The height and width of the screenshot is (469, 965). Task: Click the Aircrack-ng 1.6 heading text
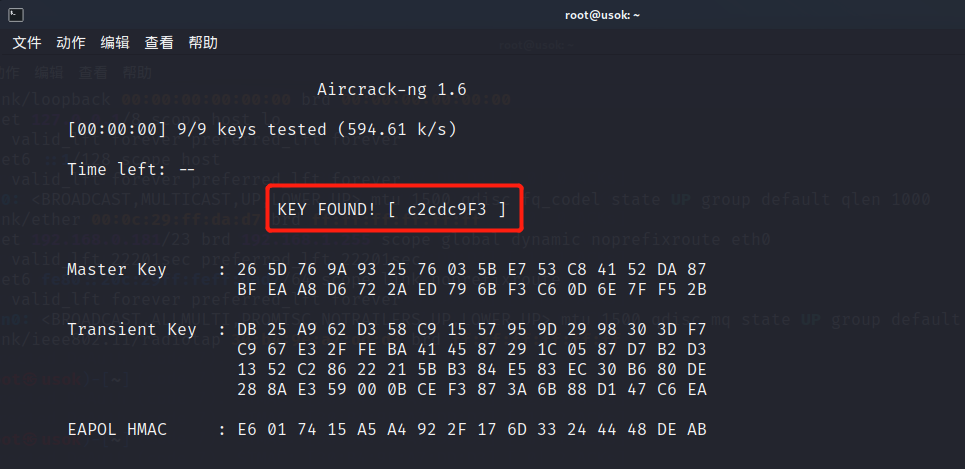click(392, 90)
